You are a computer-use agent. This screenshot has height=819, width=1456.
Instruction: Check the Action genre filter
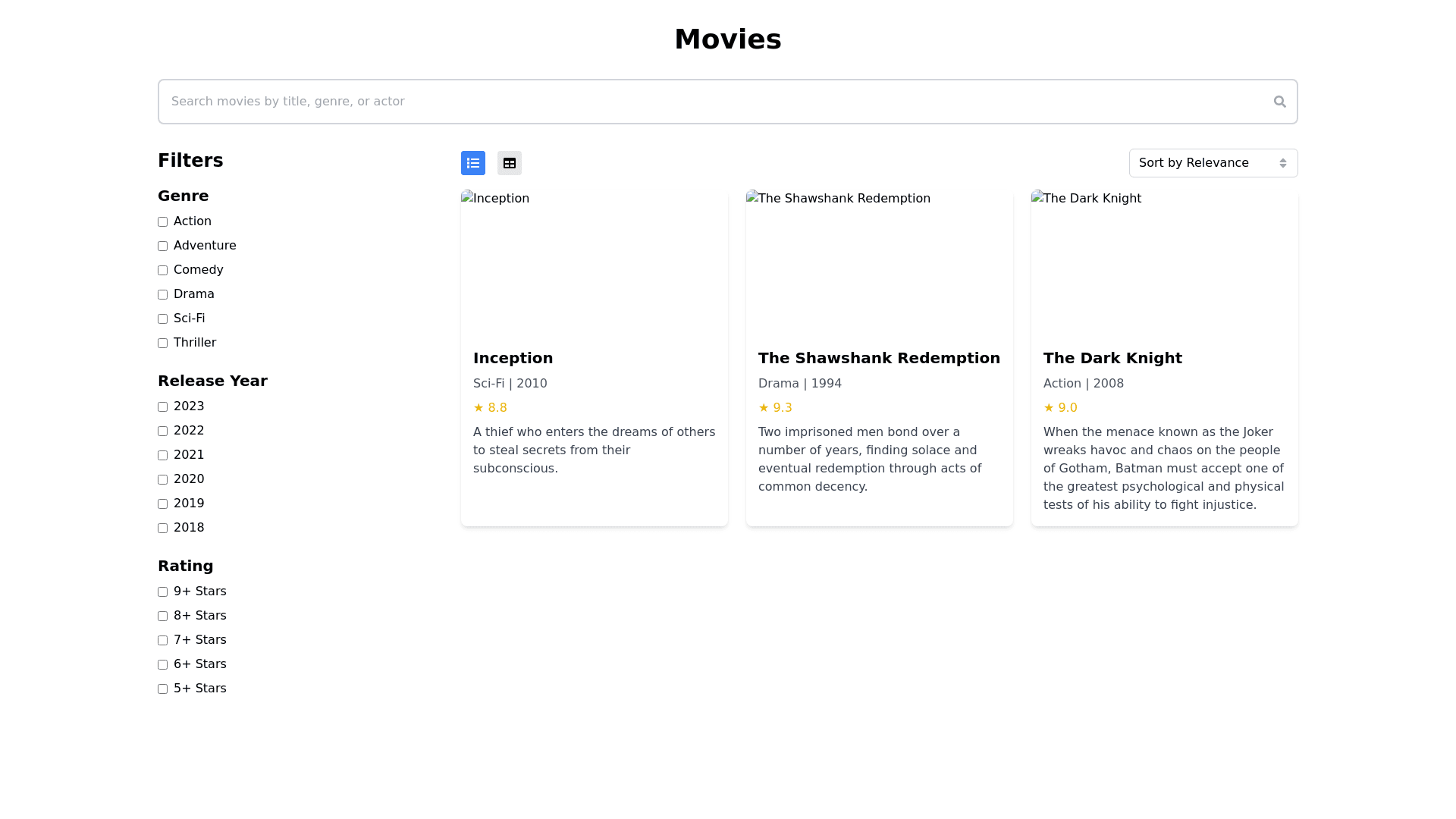[163, 222]
